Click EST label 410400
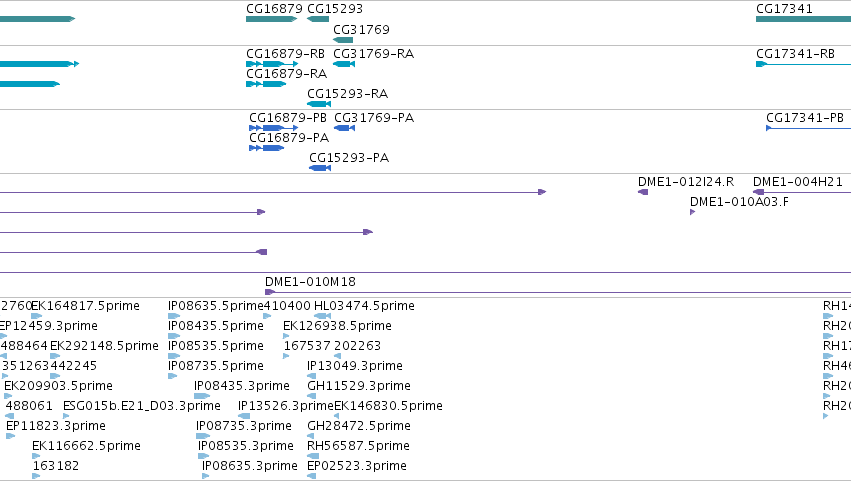This screenshot has width=851, height=481. click(287, 306)
